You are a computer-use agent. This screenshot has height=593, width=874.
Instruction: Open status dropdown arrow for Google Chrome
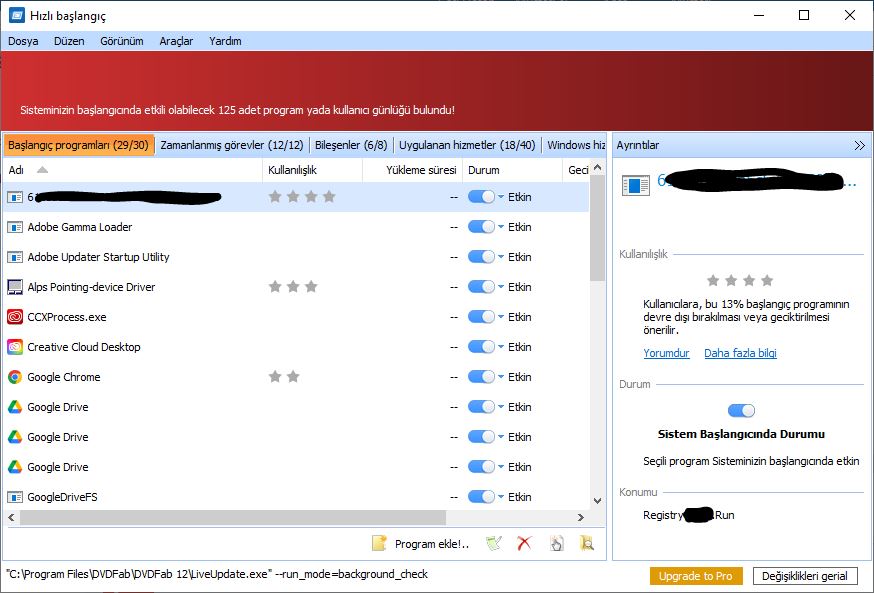tap(501, 377)
